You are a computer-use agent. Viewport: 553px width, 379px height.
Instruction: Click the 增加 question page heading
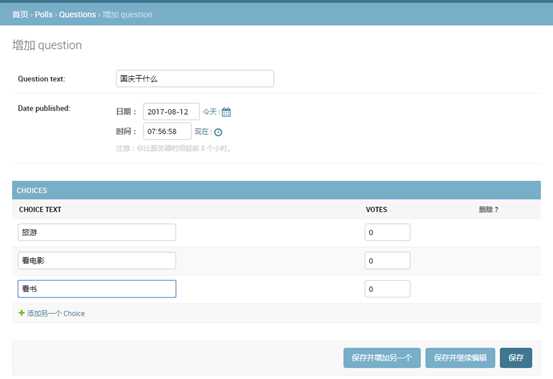click(x=47, y=45)
